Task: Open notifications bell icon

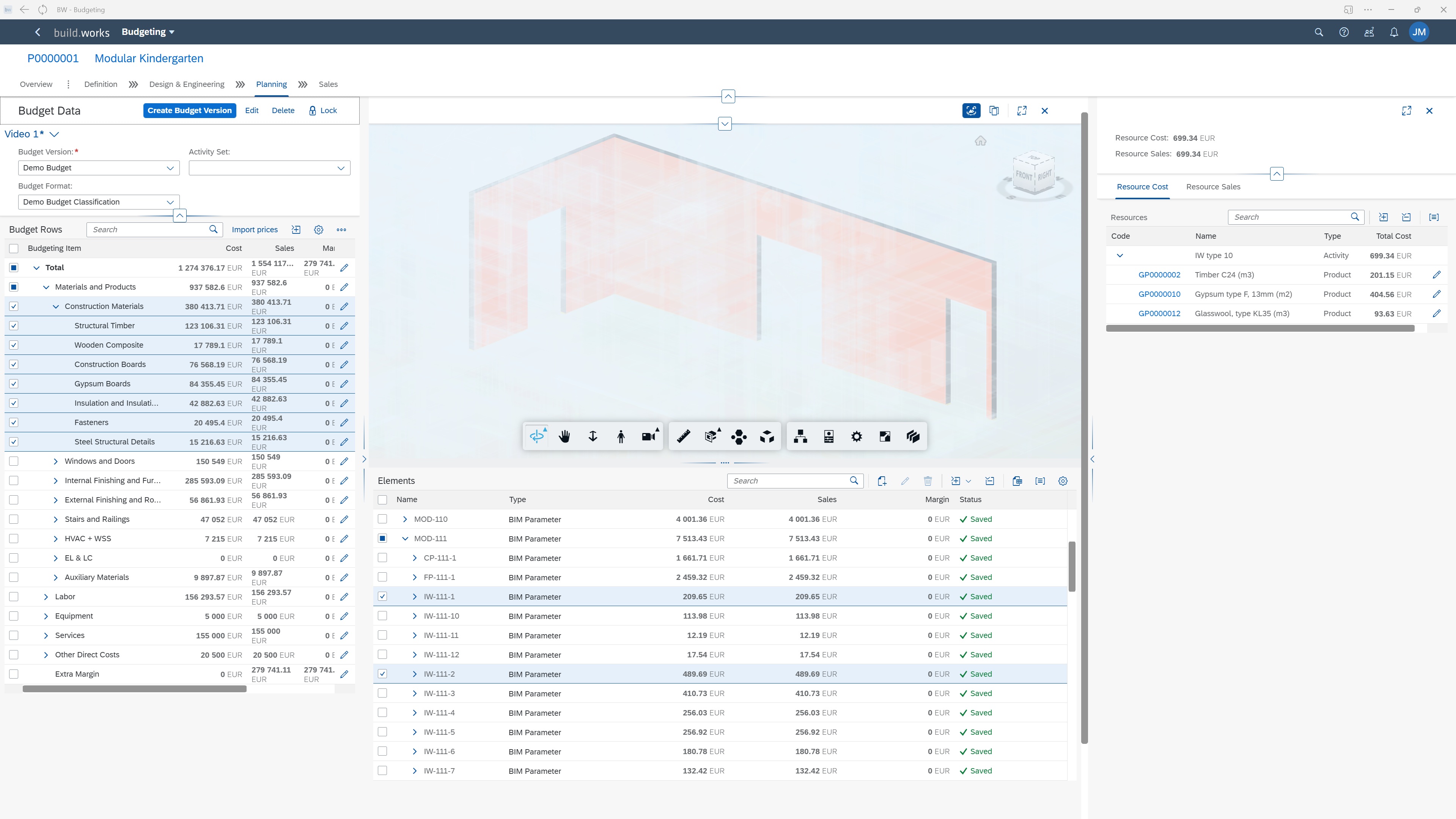Action: pos(1394,32)
